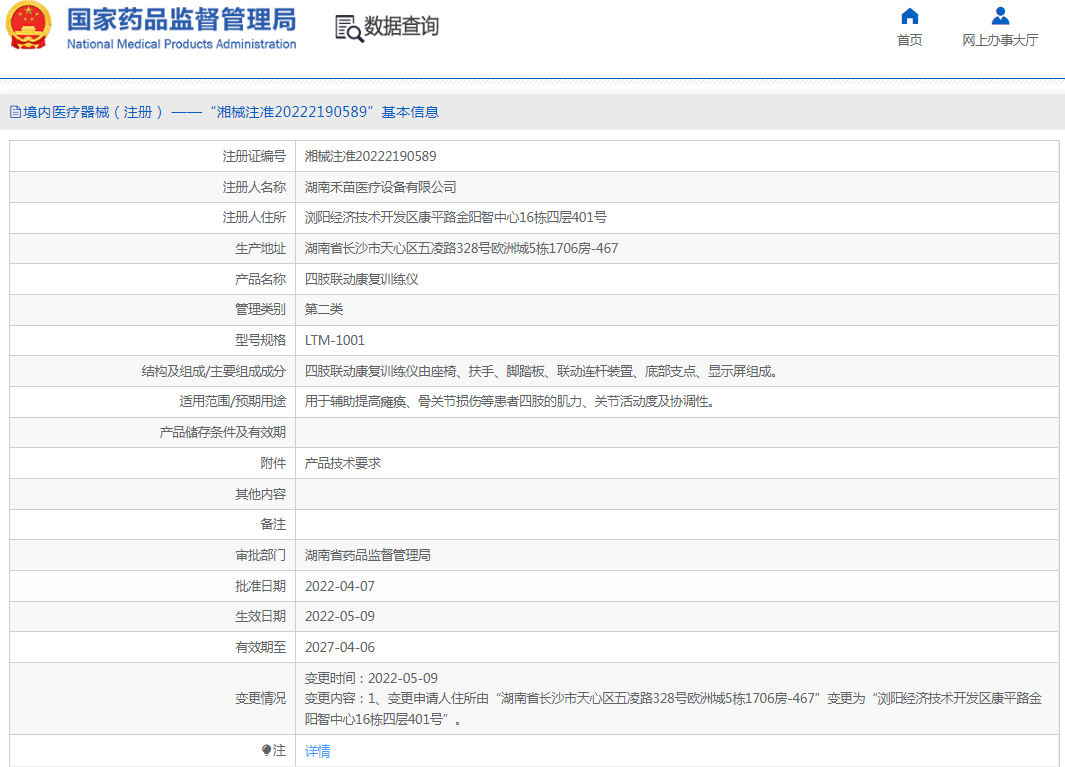The image size is (1065, 767).
Task: Click the user icon above 网上办事大厅
Action: [1000, 16]
